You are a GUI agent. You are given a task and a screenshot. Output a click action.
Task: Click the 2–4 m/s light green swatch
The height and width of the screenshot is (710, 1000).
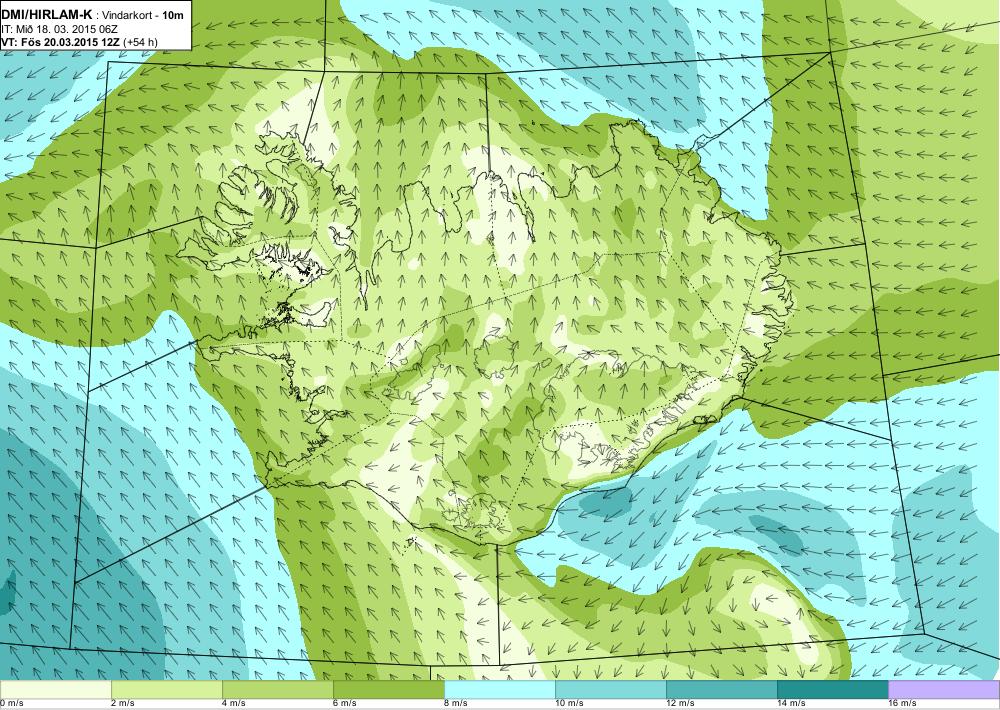[x=167, y=690]
